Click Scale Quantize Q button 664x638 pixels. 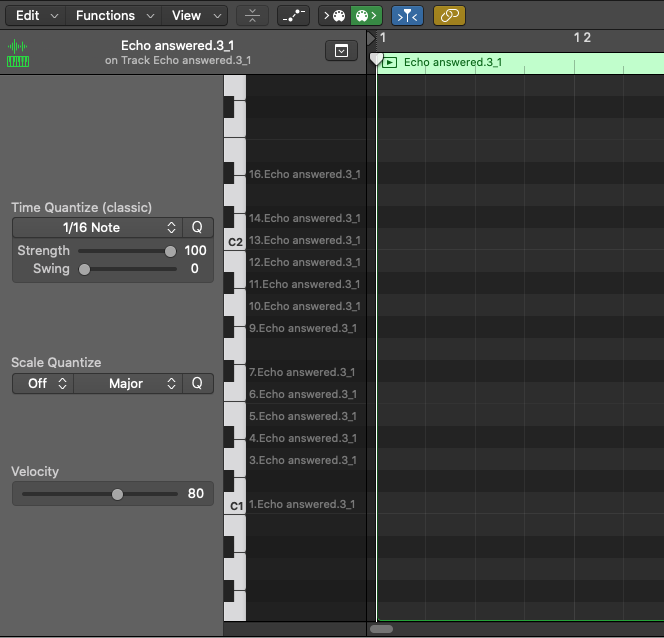click(197, 384)
